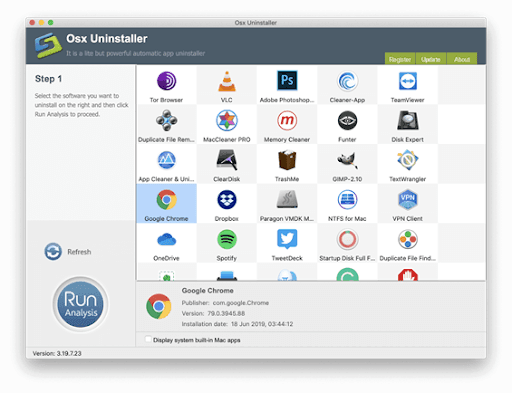512x393 pixels.
Task: Select App Cleaner & Uninstaller icon
Action: tap(166, 160)
